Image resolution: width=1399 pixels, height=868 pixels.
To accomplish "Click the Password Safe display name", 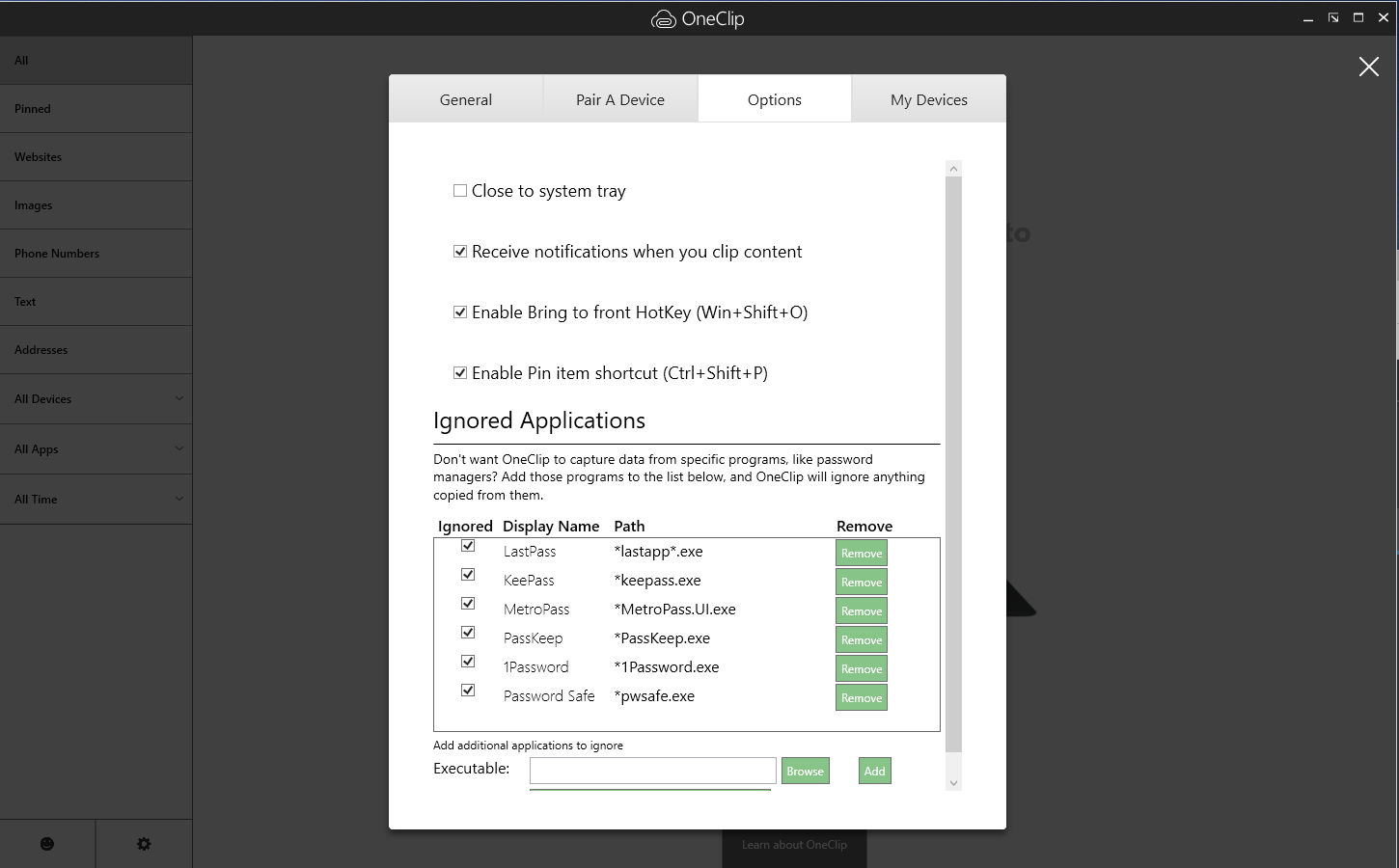I will [549, 696].
